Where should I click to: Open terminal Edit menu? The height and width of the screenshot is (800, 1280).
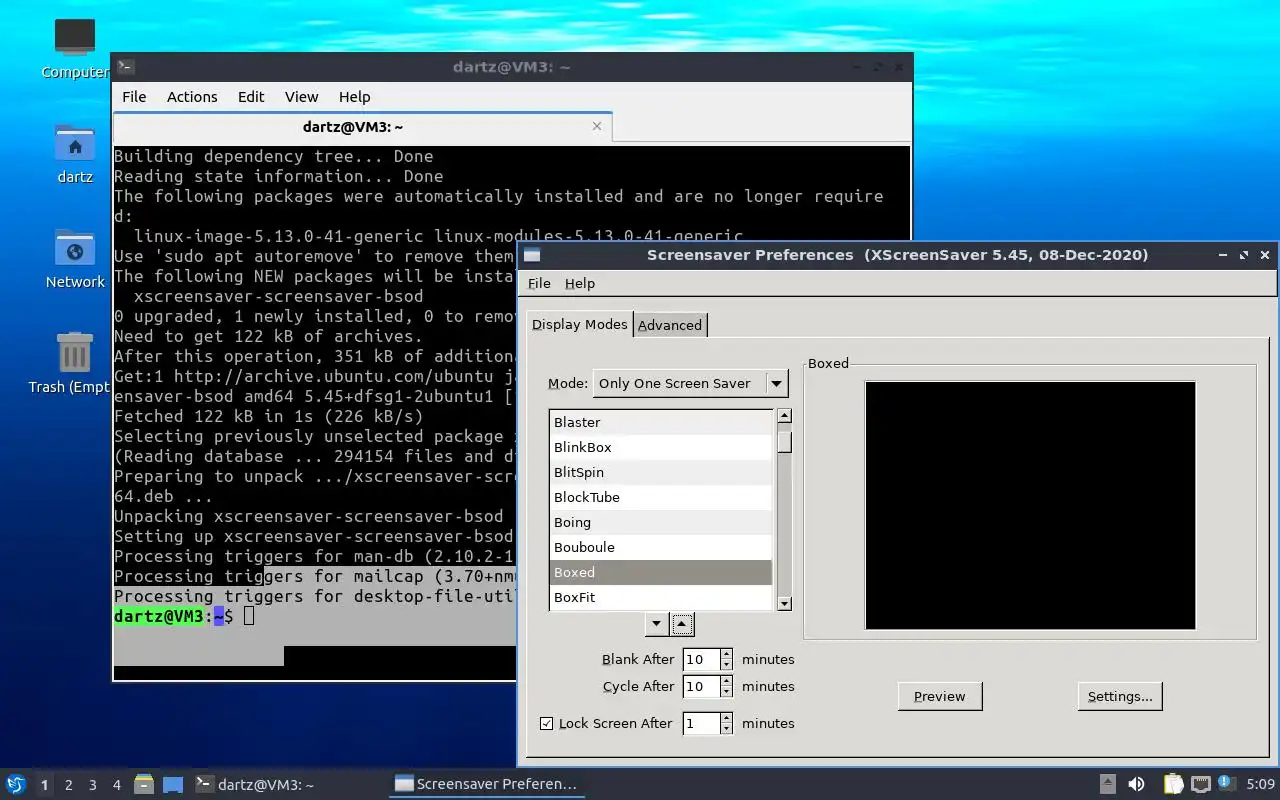(x=251, y=97)
